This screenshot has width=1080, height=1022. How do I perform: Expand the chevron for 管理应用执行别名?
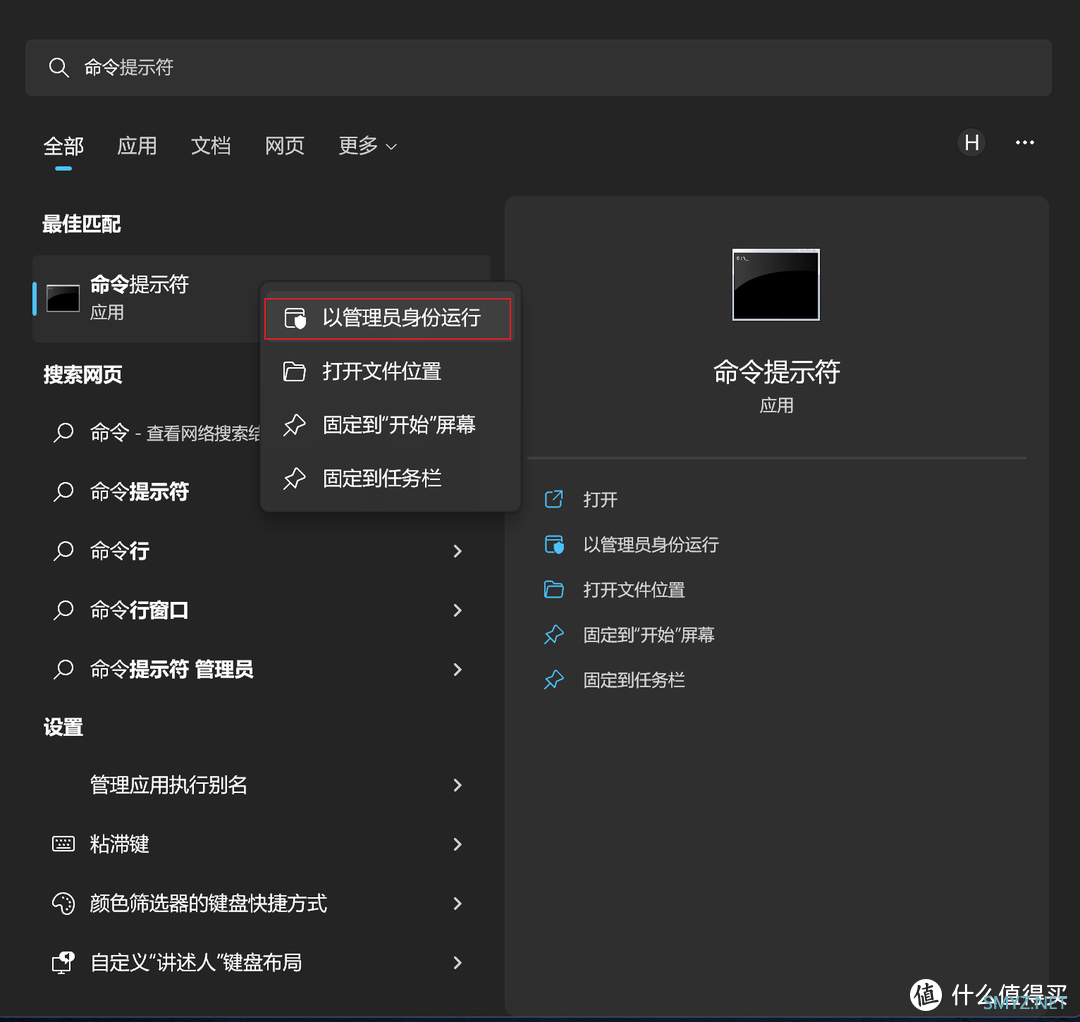pyautogui.click(x=457, y=785)
